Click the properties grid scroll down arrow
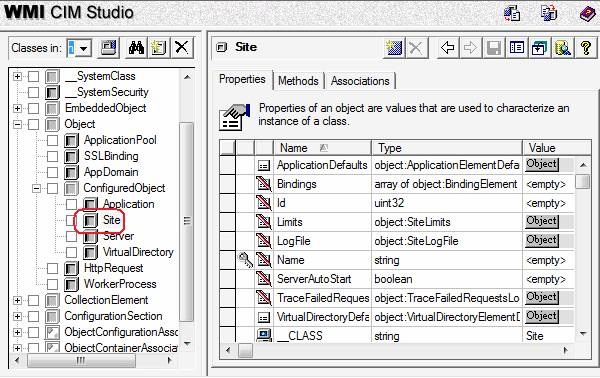 pyautogui.click(x=583, y=334)
